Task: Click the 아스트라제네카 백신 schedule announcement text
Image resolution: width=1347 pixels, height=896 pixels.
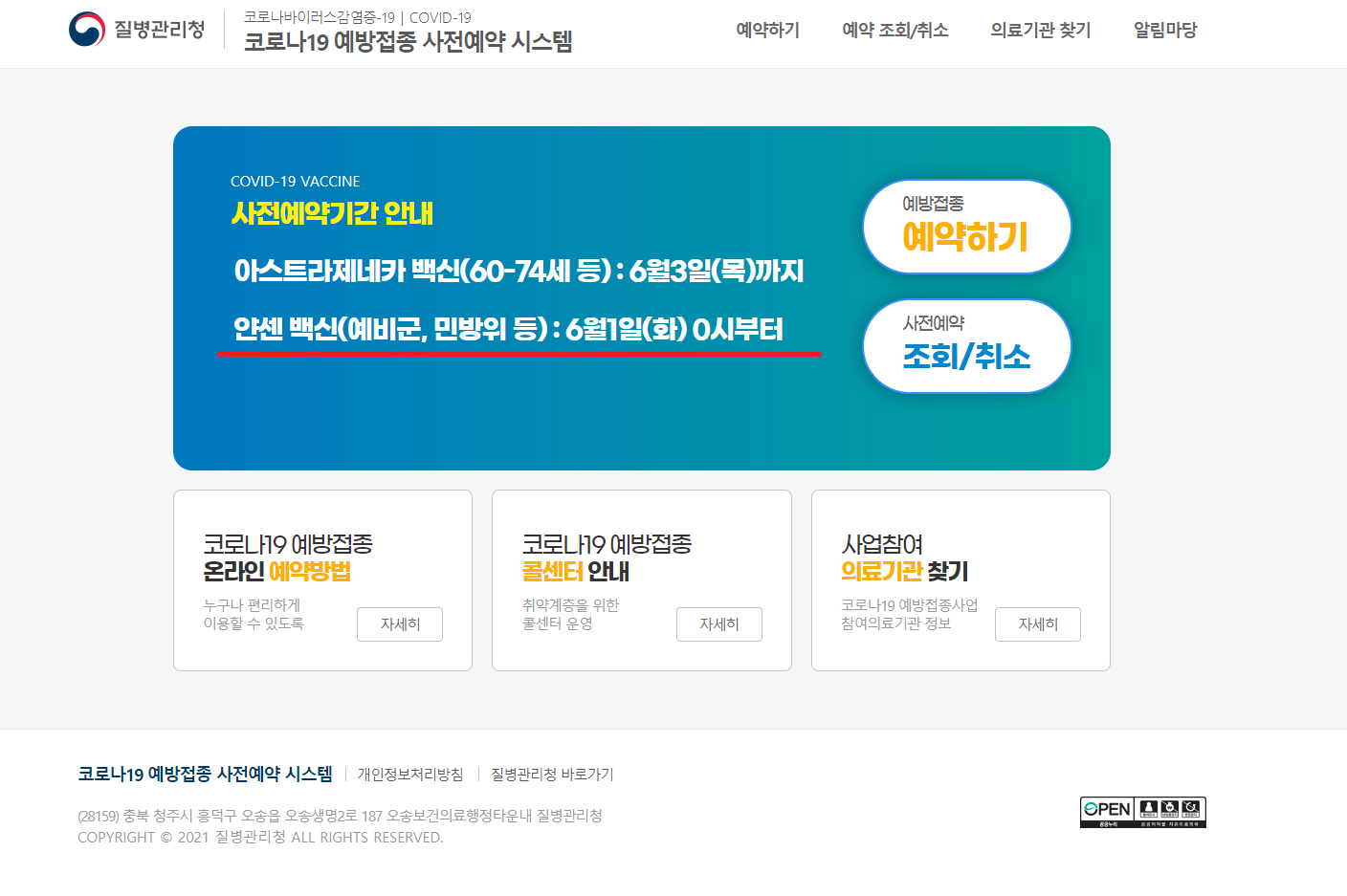Action: [519, 272]
